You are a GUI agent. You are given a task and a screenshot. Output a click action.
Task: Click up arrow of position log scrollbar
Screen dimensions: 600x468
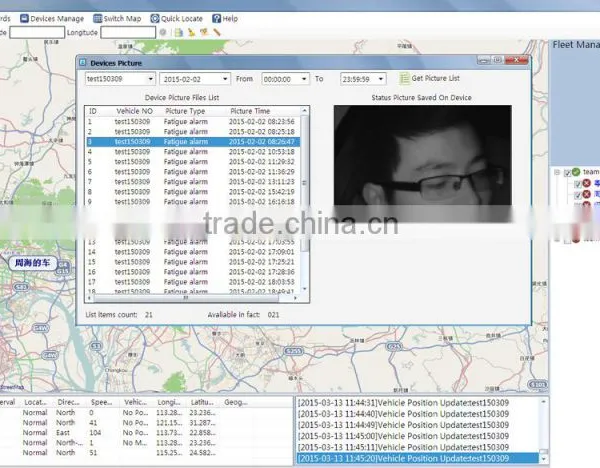click(543, 402)
